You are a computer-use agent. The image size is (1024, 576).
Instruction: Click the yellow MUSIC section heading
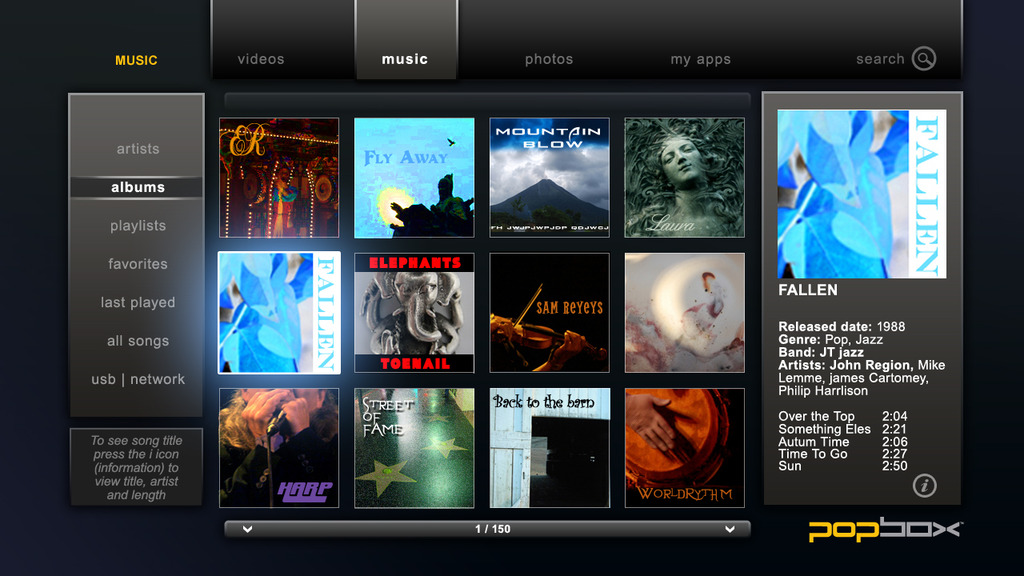[x=136, y=60]
